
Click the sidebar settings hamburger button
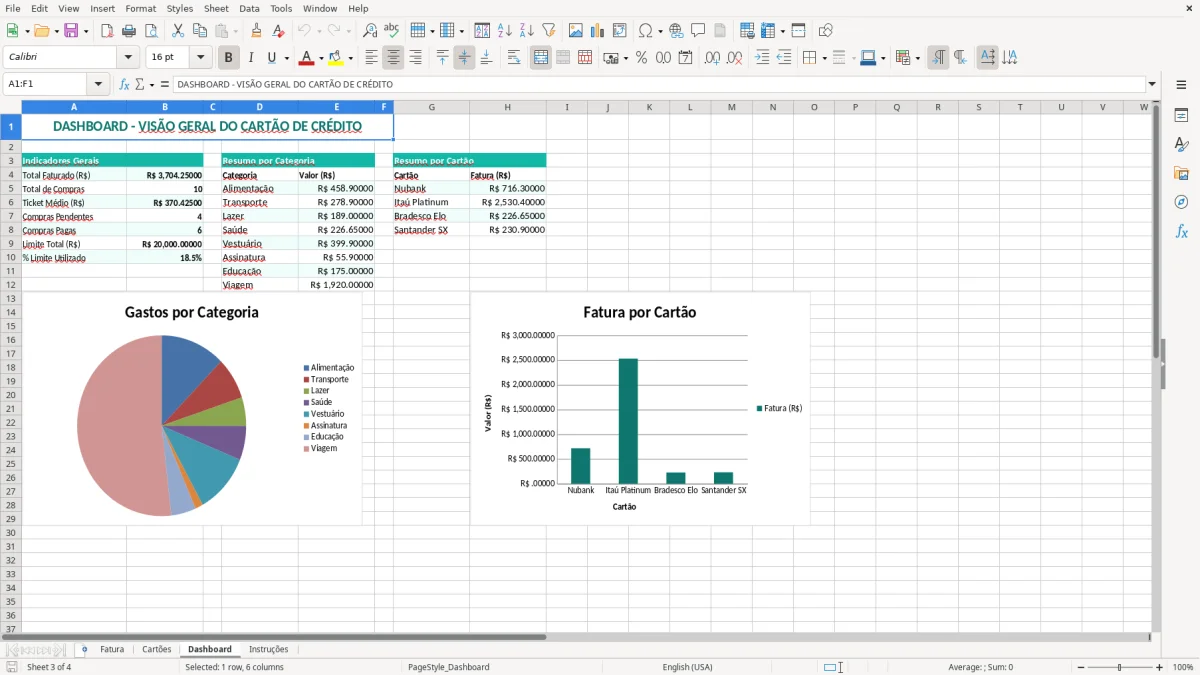point(1181,86)
